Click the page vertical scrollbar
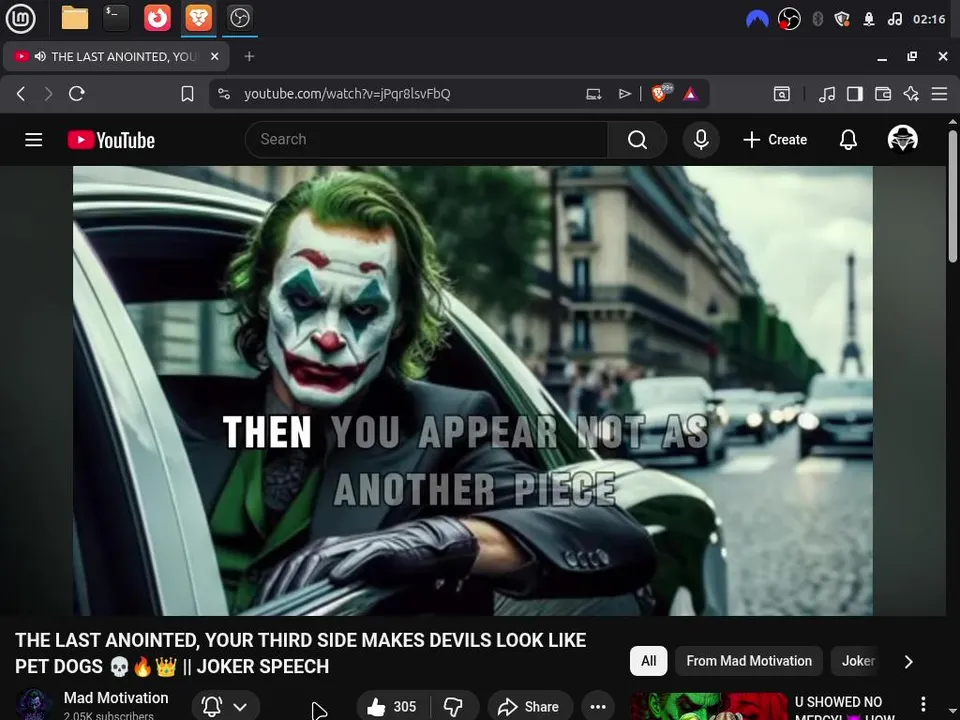Image resolution: width=960 pixels, height=720 pixels. coord(953,196)
